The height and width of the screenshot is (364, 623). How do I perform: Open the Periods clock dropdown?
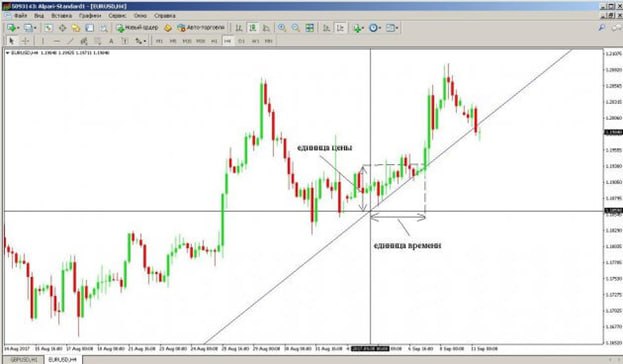(x=375, y=28)
